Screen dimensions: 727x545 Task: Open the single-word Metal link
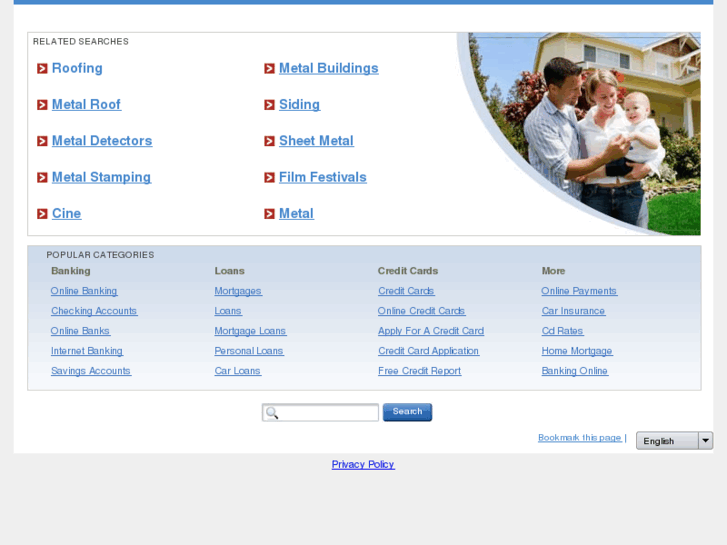[x=296, y=213]
